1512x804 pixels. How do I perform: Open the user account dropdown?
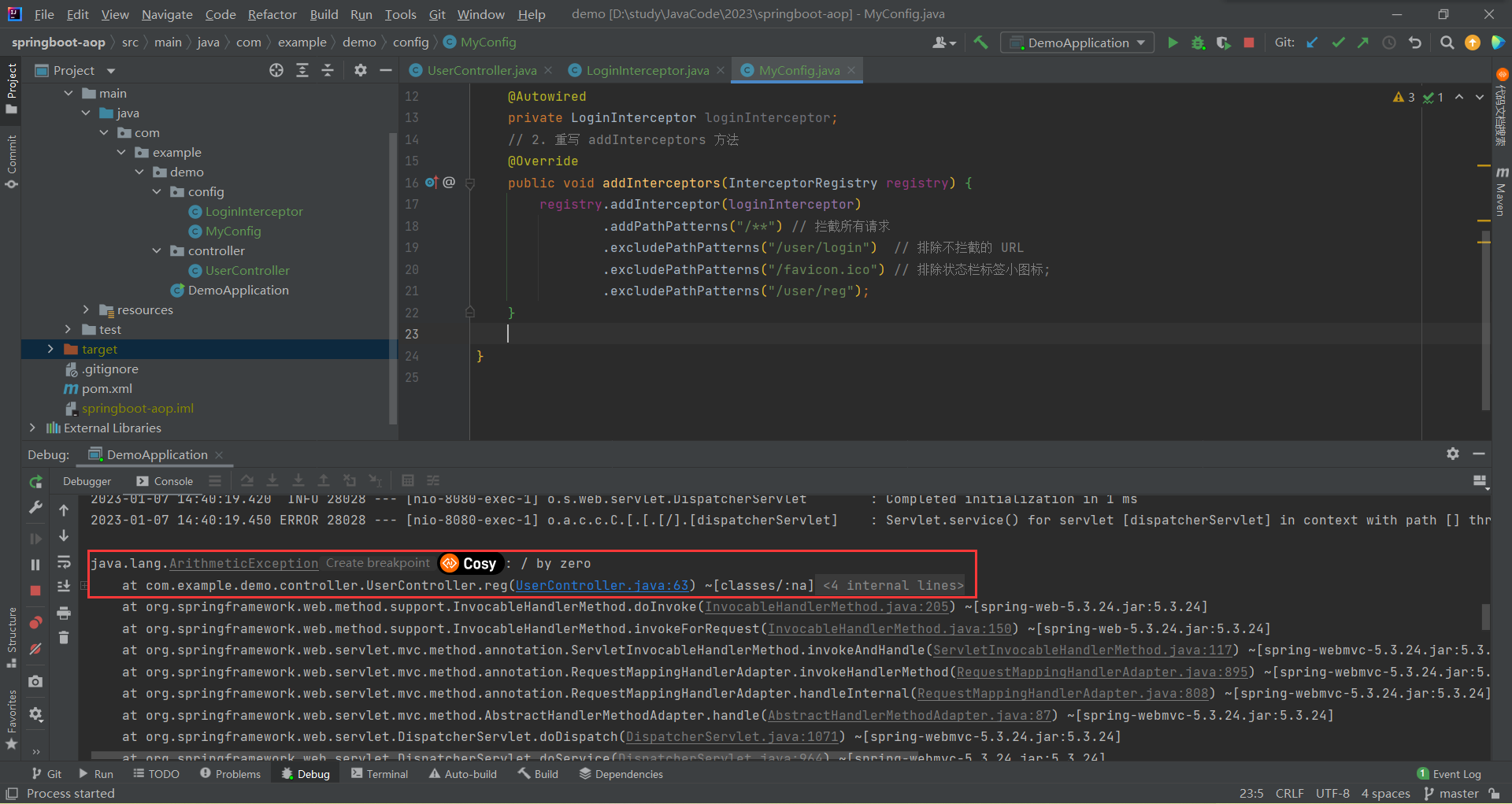(x=943, y=43)
